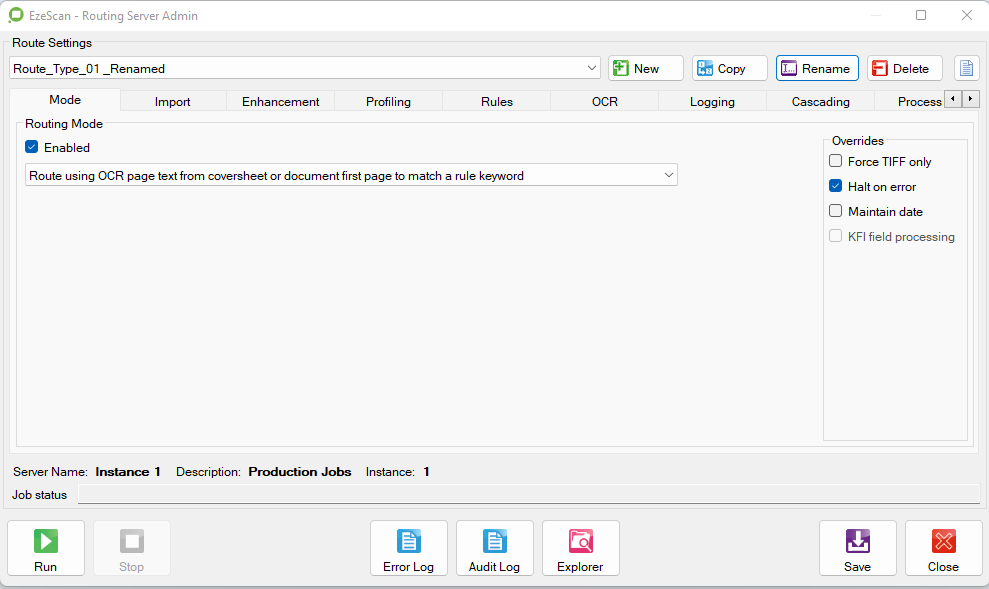Copy the current route
This screenshot has height=589, width=989.
pos(729,68)
